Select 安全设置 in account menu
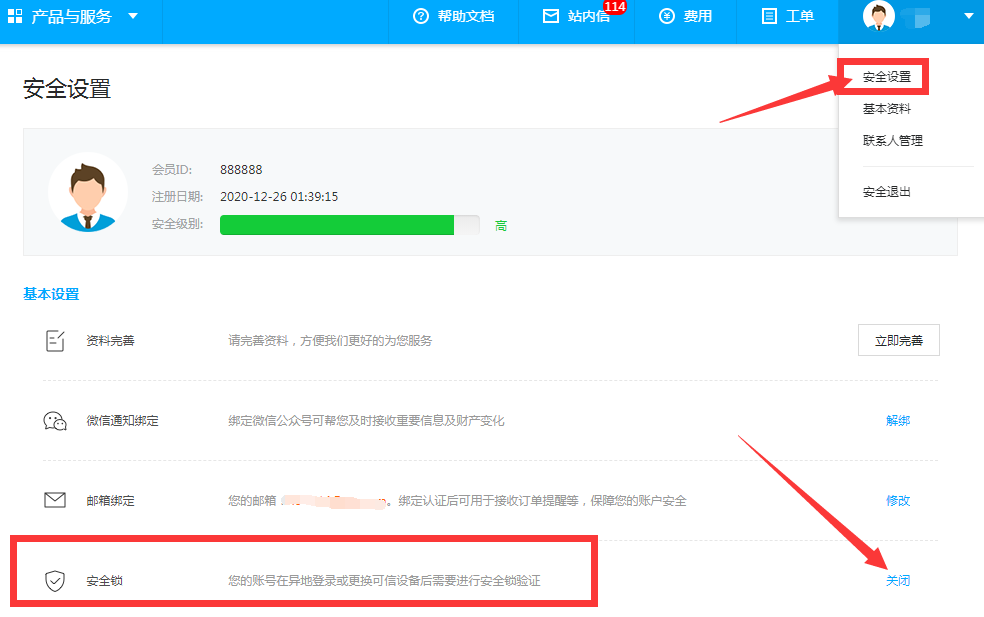The image size is (984, 617). coord(886,77)
